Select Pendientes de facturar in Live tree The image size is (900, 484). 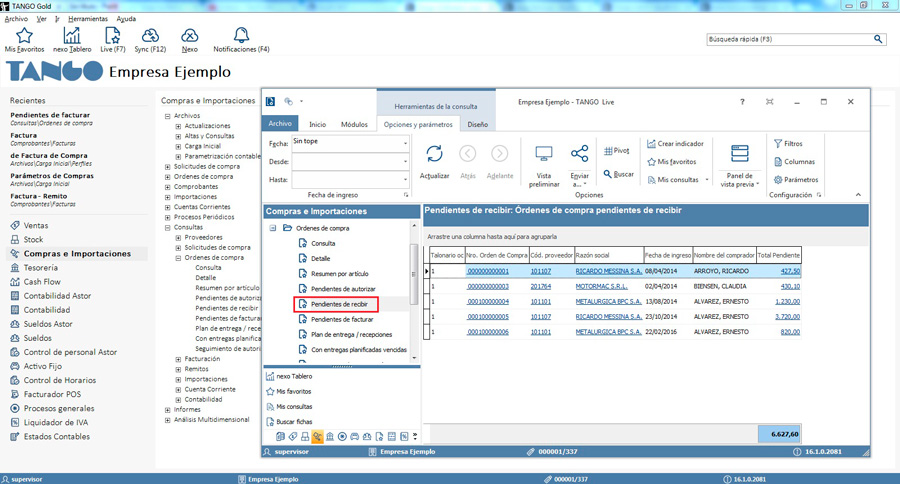(342, 319)
